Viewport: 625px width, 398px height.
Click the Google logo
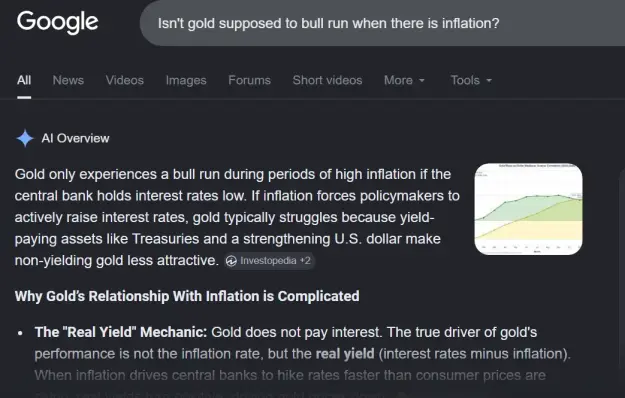[57, 22]
